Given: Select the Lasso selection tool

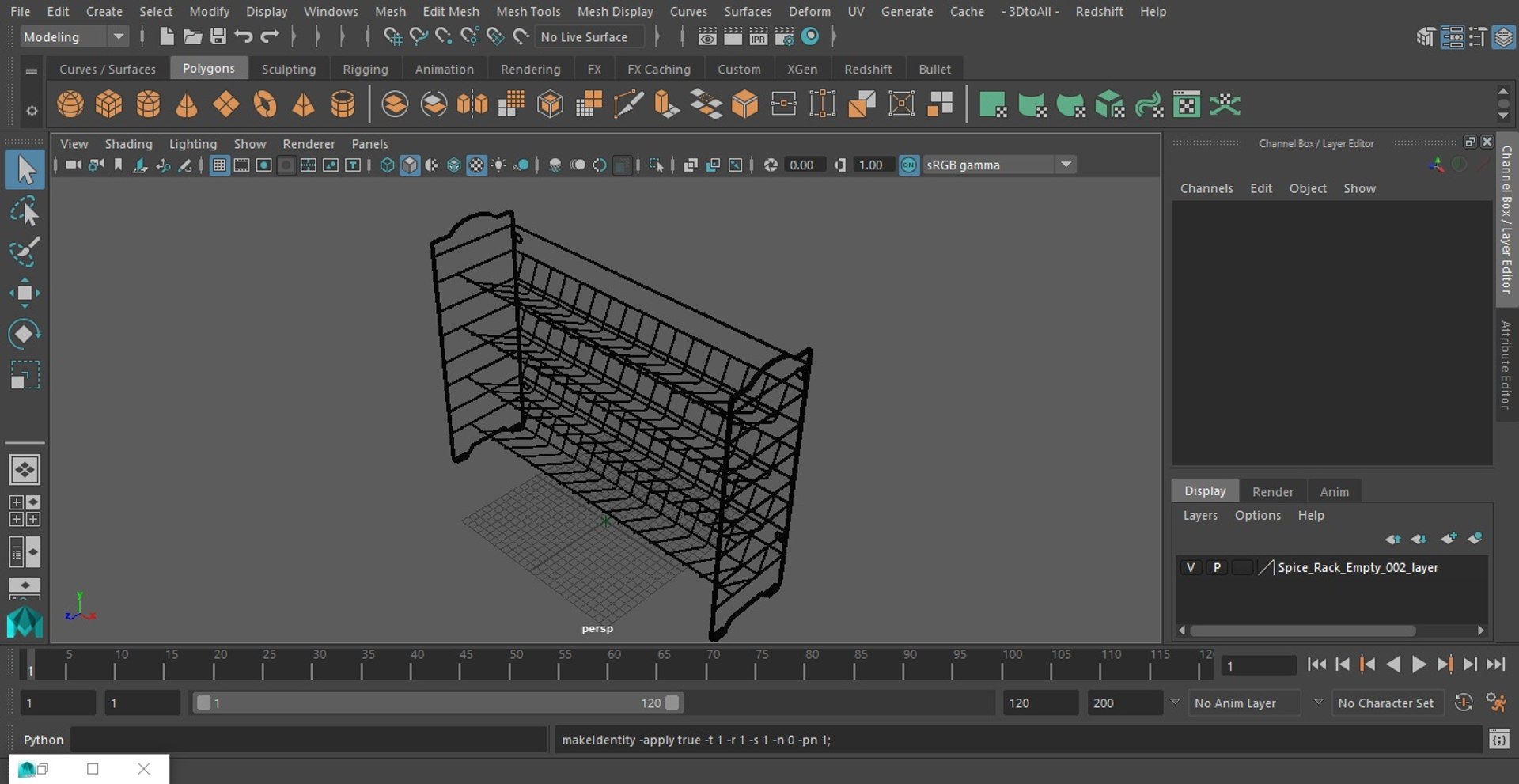Looking at the screenshot, I should [x=25, y=211].
